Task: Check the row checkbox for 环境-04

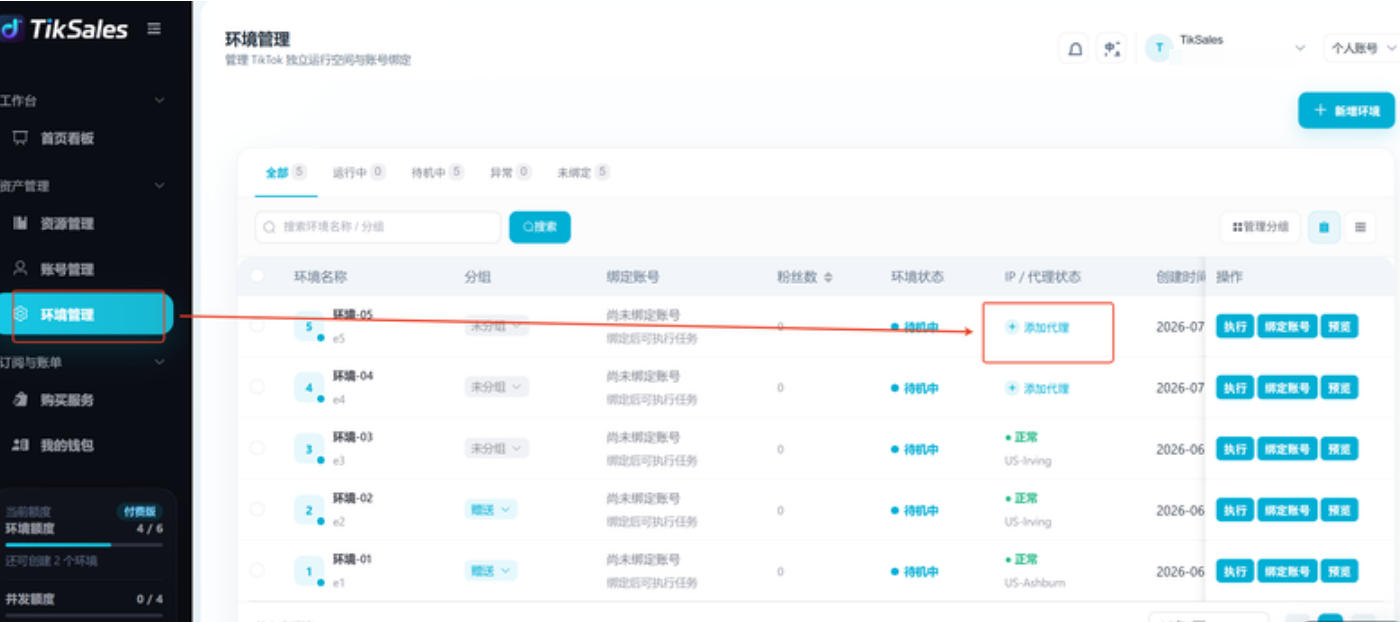Action: click(258, 387)
